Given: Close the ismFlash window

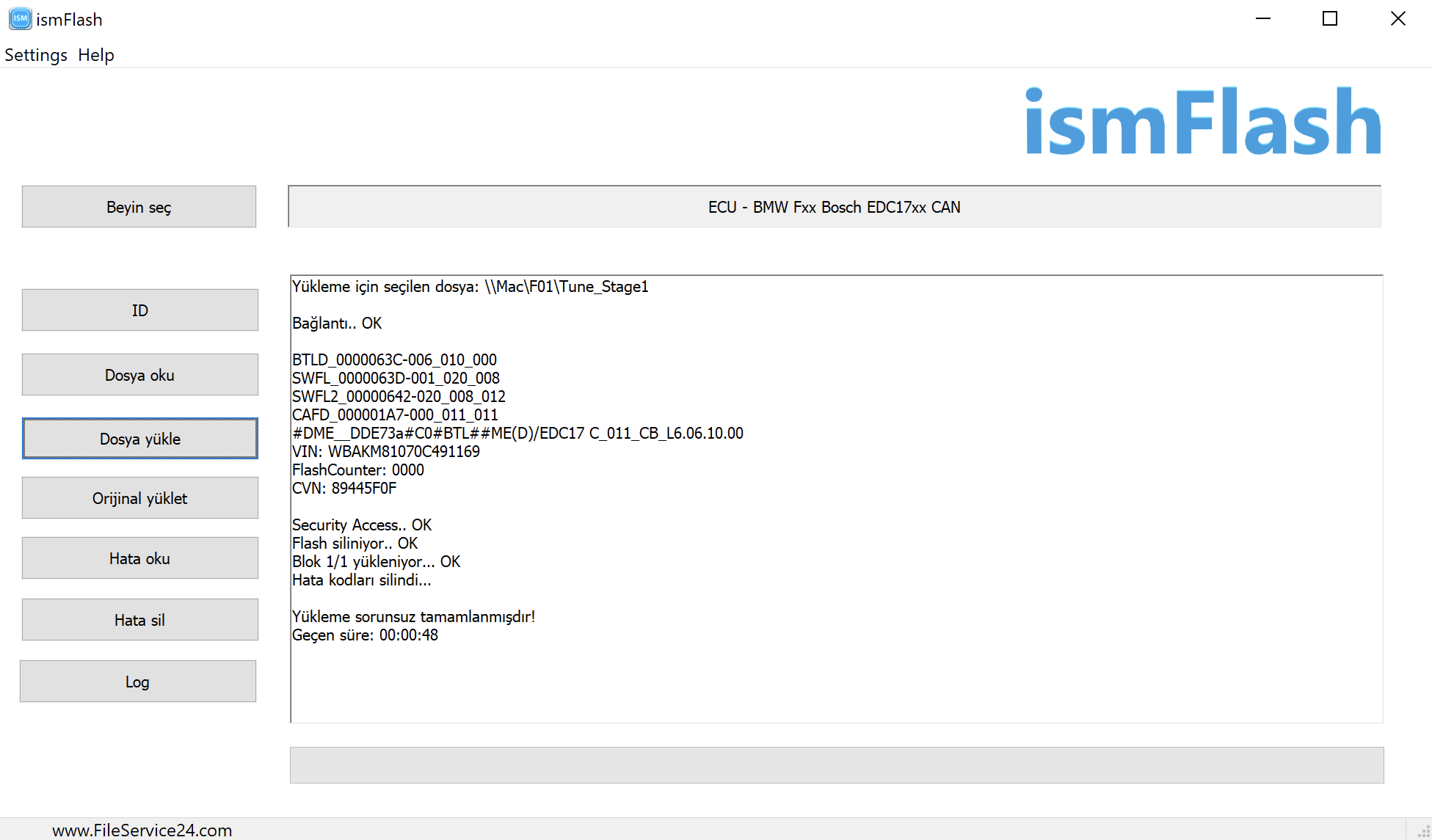Looking at the screenshot, I should [x=1398, y=18].
